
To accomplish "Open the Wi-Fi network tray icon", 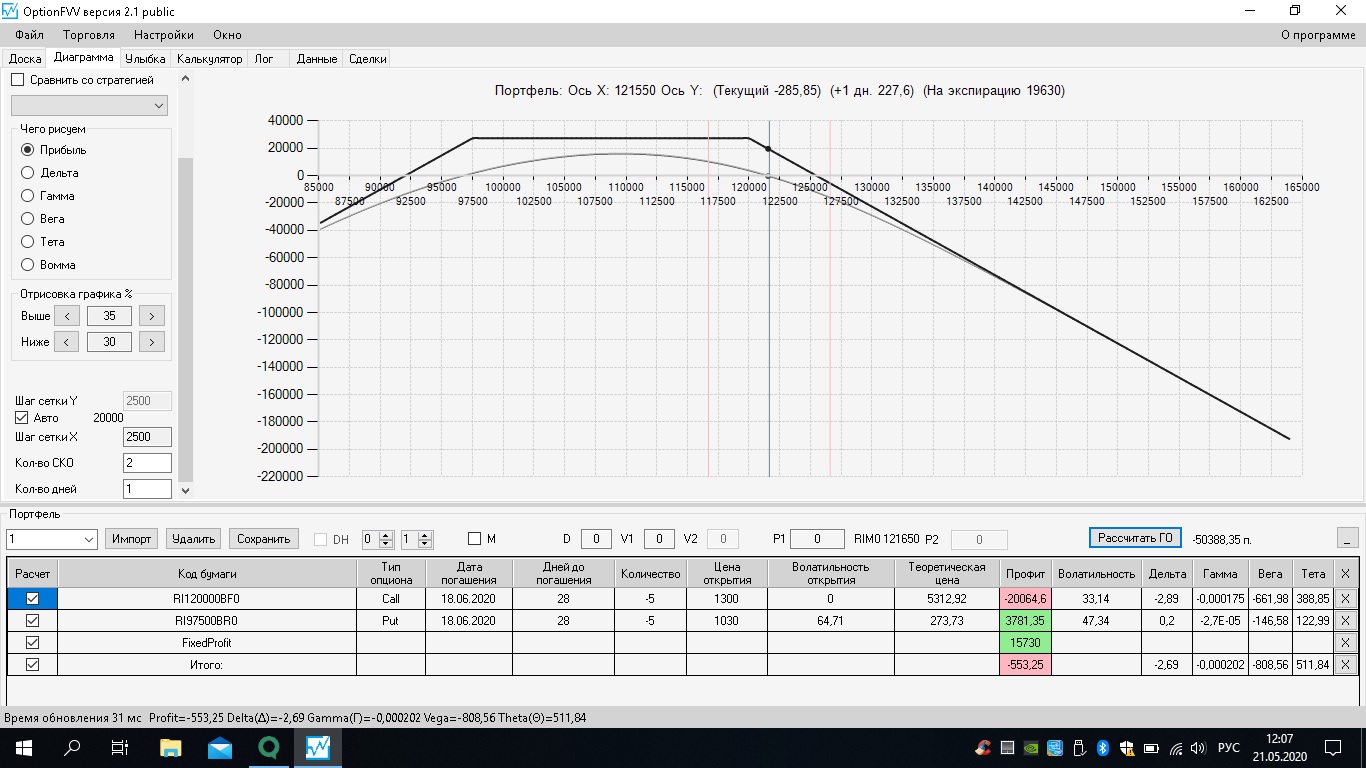I will click(x=1175, y=748).
